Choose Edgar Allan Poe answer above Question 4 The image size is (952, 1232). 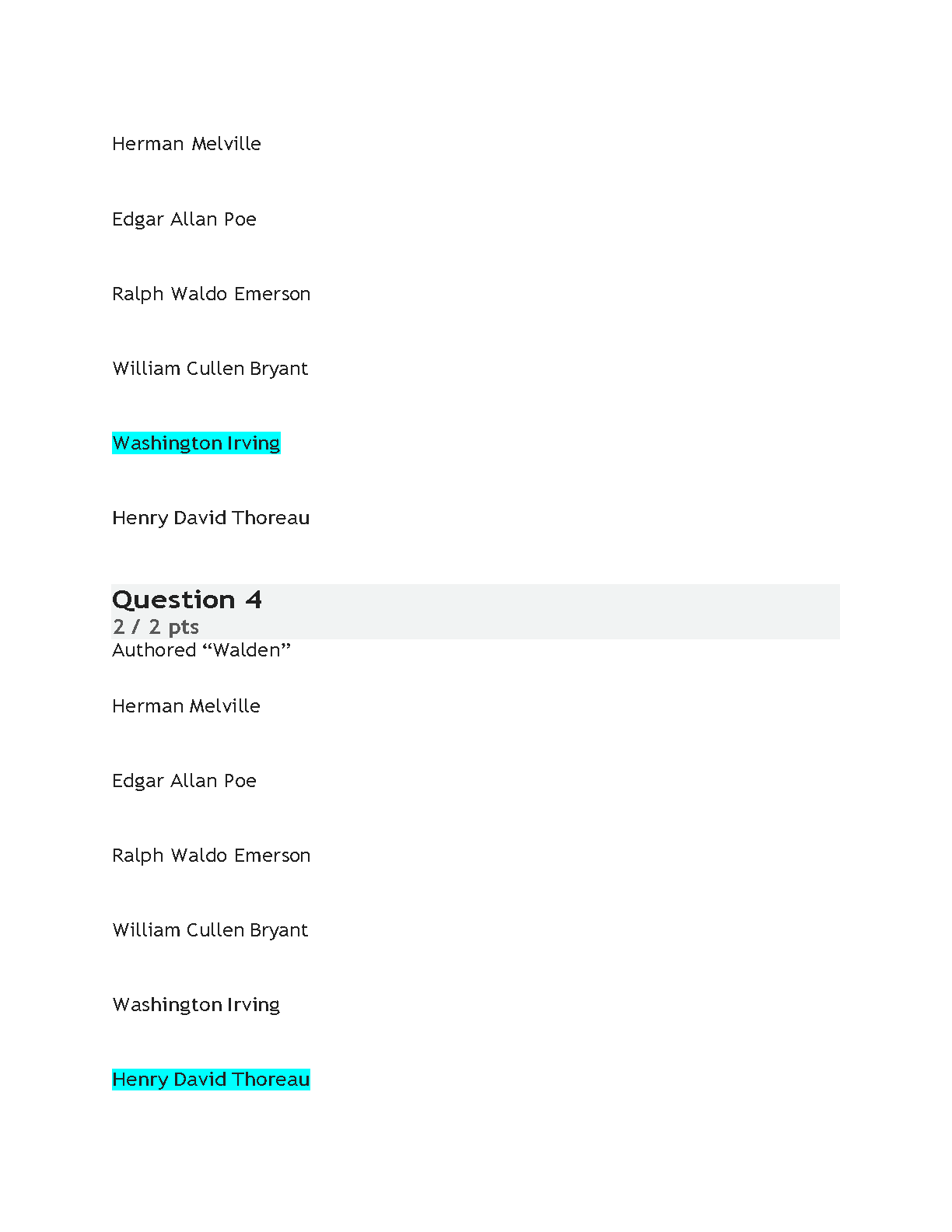(184, 219)
